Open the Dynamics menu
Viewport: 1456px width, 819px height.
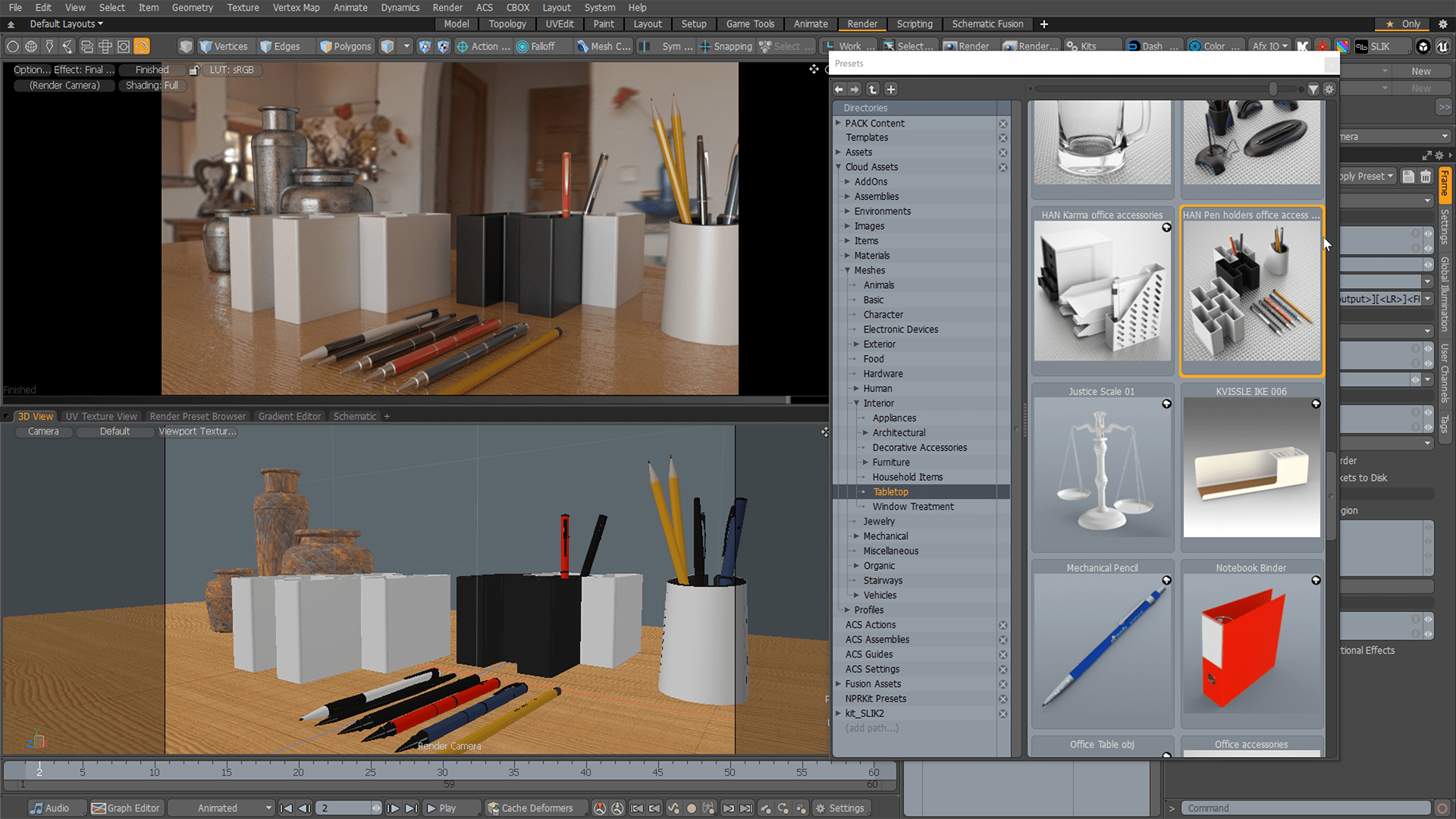(x=400, y=8)
